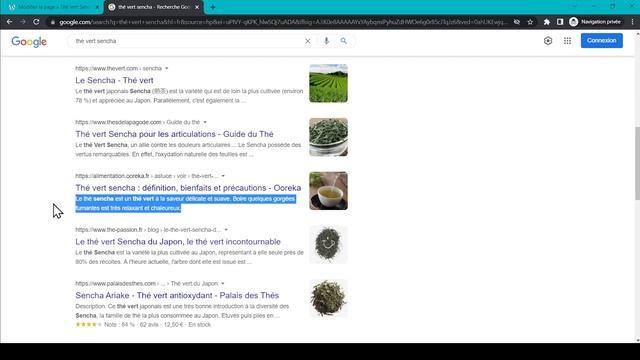Click into the browser address bar

(282, 22)
